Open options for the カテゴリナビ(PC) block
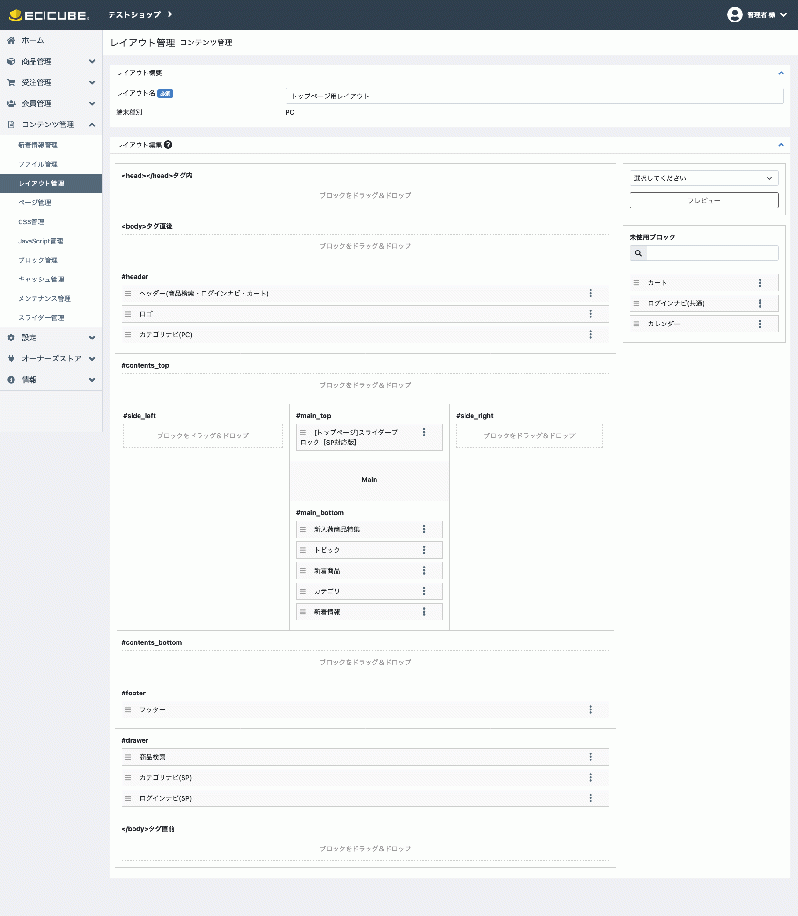Viewport: 798px width, 916px height. pyautogui.click(x=591, y=335)
